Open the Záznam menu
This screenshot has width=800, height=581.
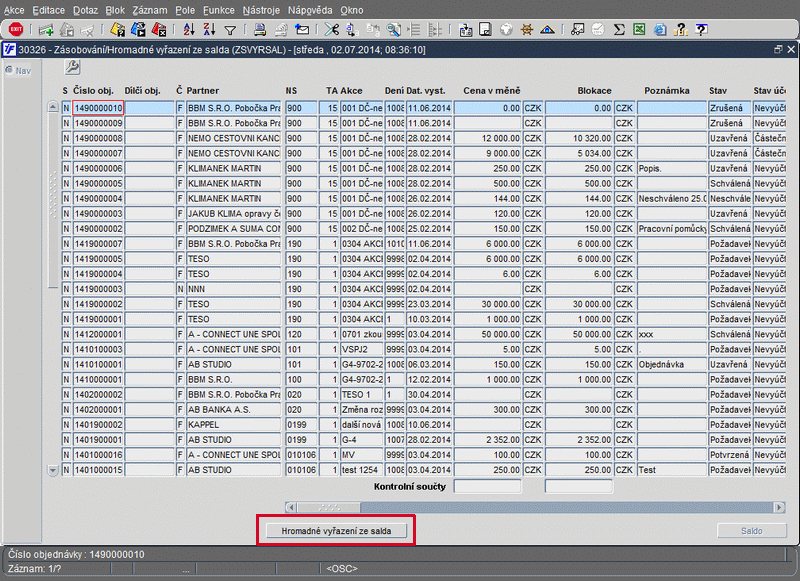point(149,10)
